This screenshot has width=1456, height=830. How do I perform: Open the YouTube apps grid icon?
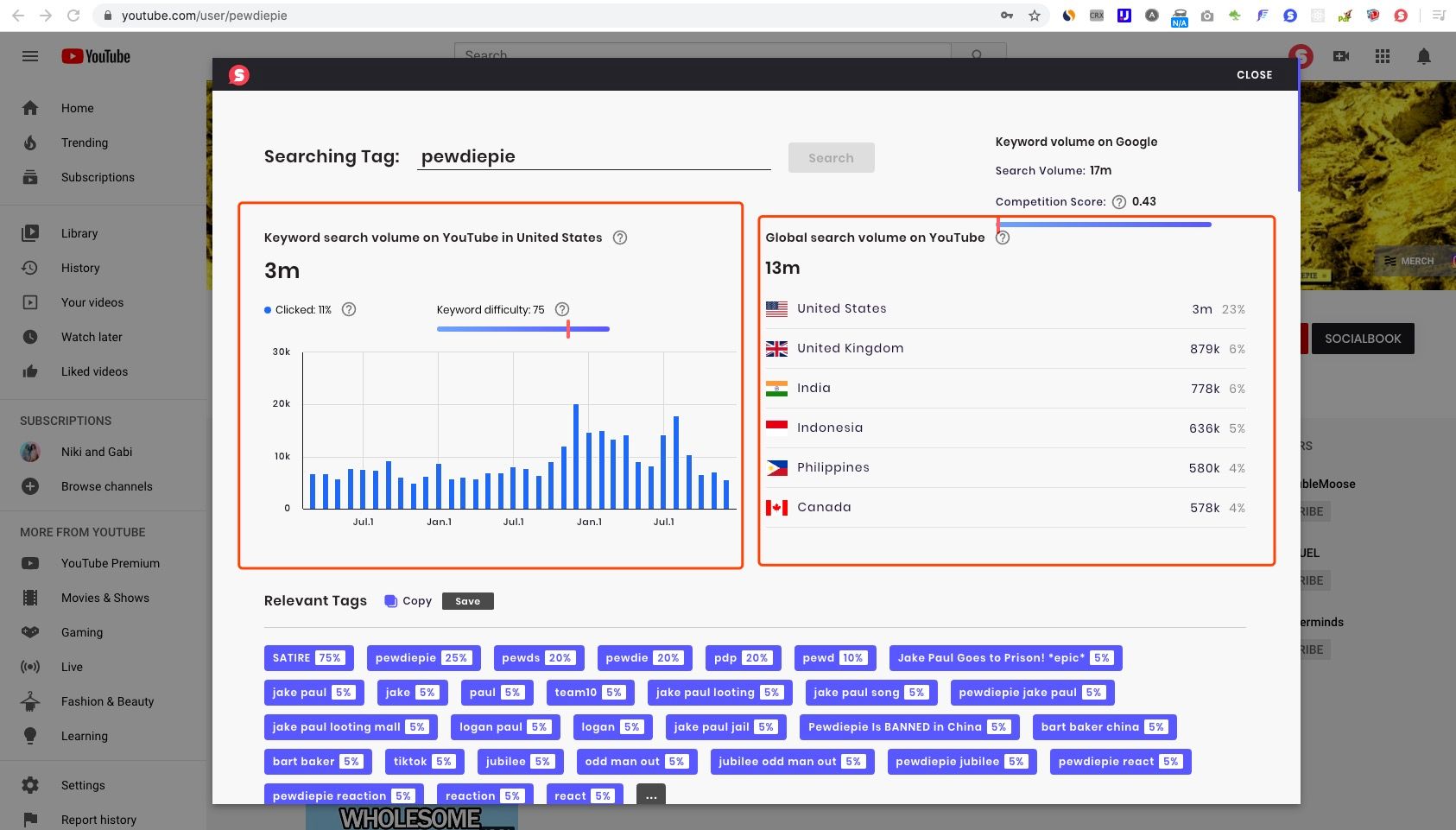(1383, 56)
